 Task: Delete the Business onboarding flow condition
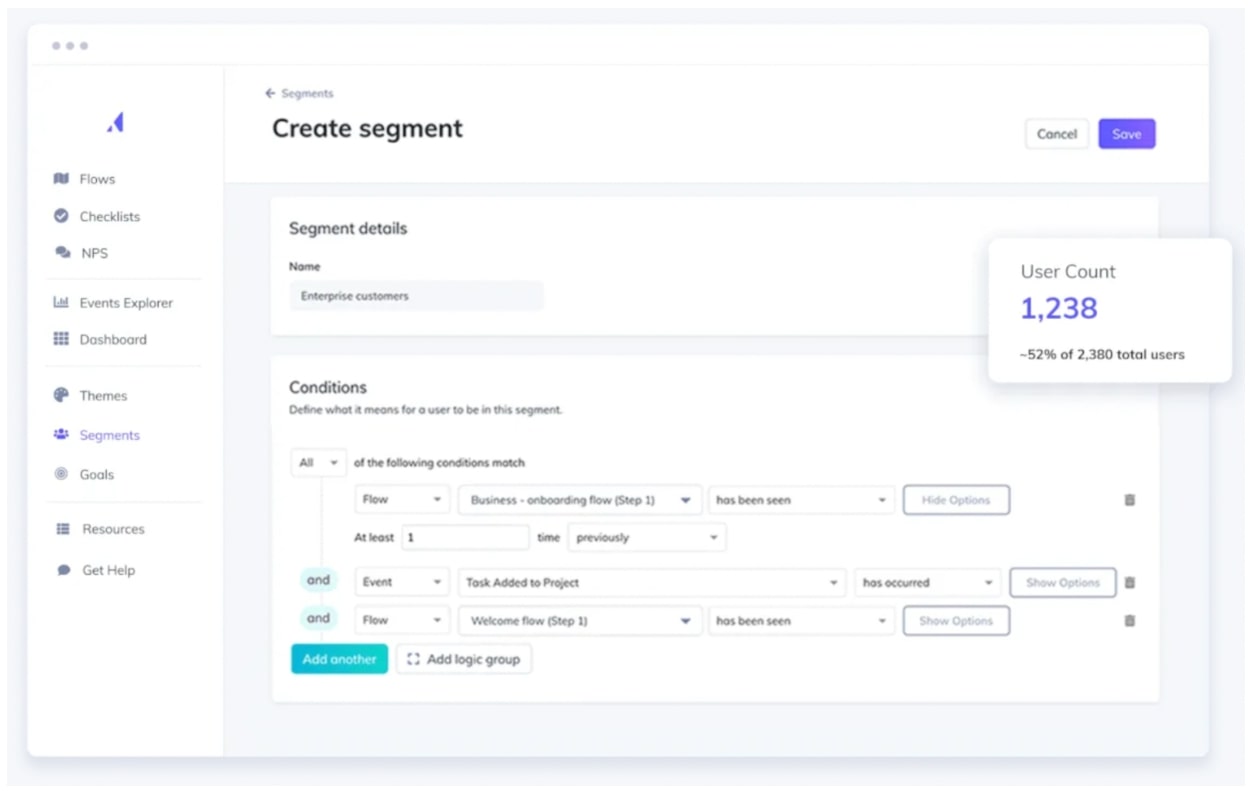point(1130,500)
